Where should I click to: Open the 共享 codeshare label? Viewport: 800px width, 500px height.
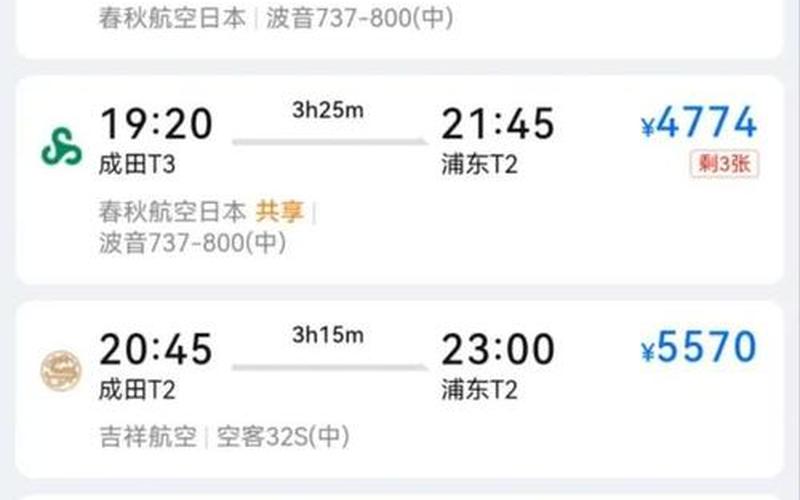tap(280, 212)
